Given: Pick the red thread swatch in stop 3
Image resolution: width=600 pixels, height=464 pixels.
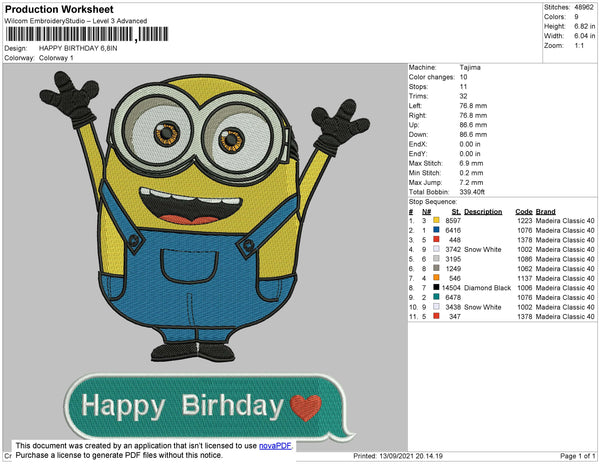Looking at the screenshot, I should (436, 240).
